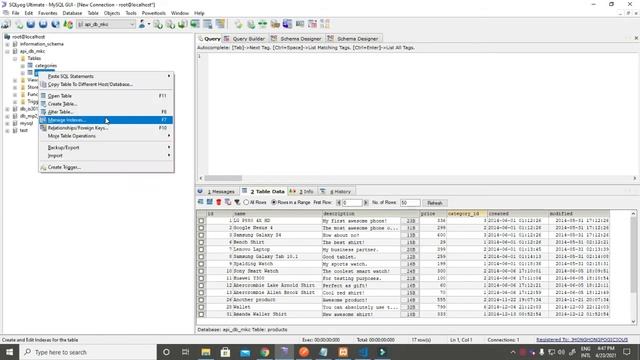Click the First Row input field
The image size is (640, 360).
pos(352,202)
